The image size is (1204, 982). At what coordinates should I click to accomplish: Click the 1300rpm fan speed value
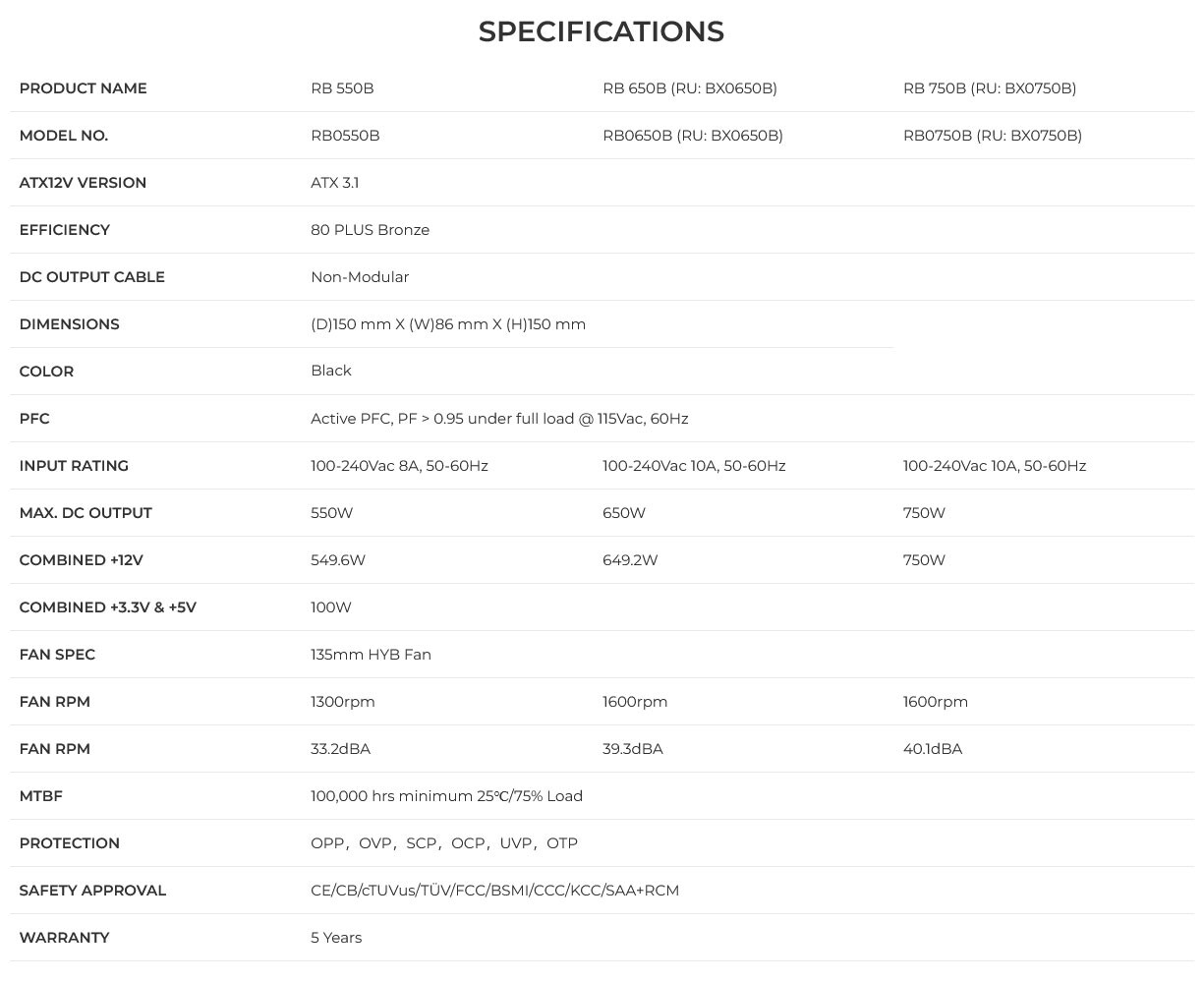coord(342,702)
